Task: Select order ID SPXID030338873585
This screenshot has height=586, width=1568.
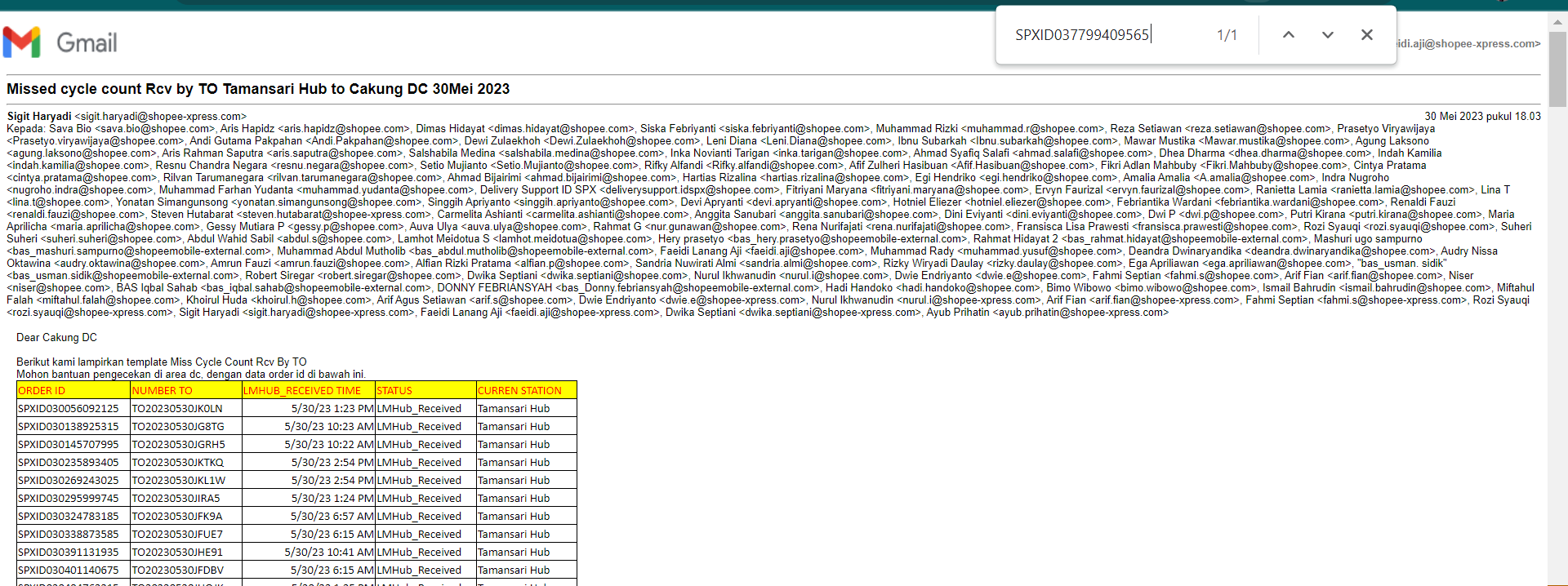Action: tap(69, 535)
